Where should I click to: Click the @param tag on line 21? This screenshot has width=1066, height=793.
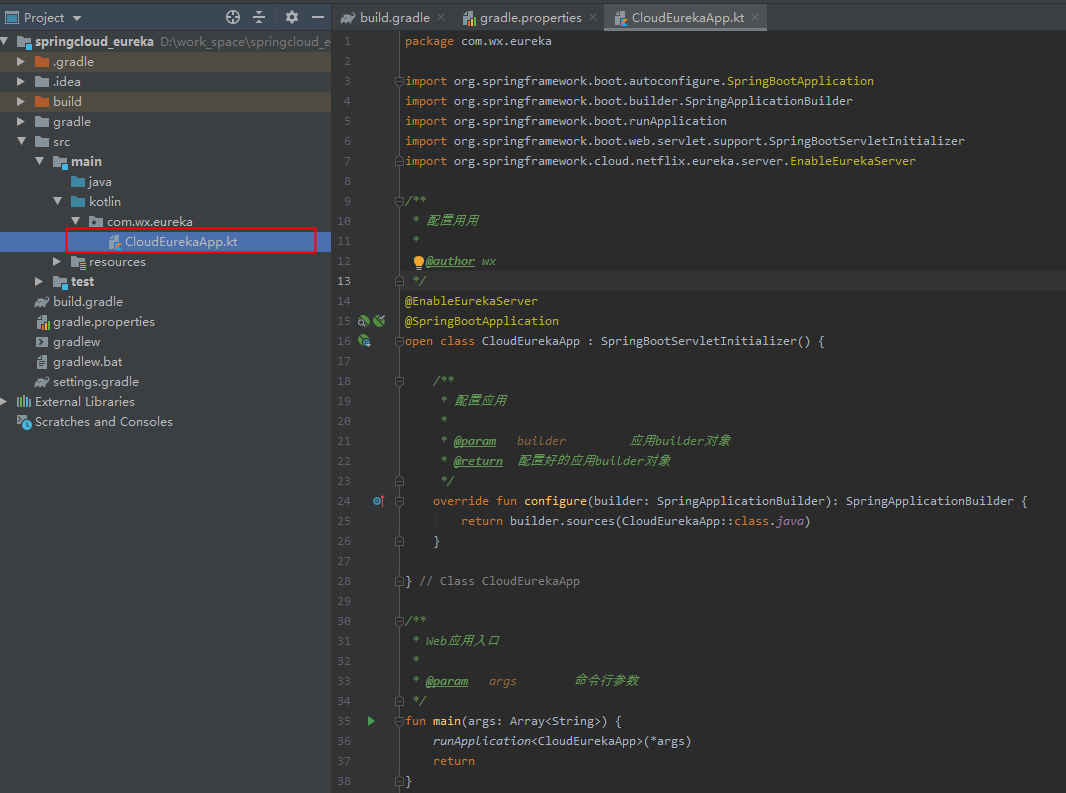(x=475, y=441)
